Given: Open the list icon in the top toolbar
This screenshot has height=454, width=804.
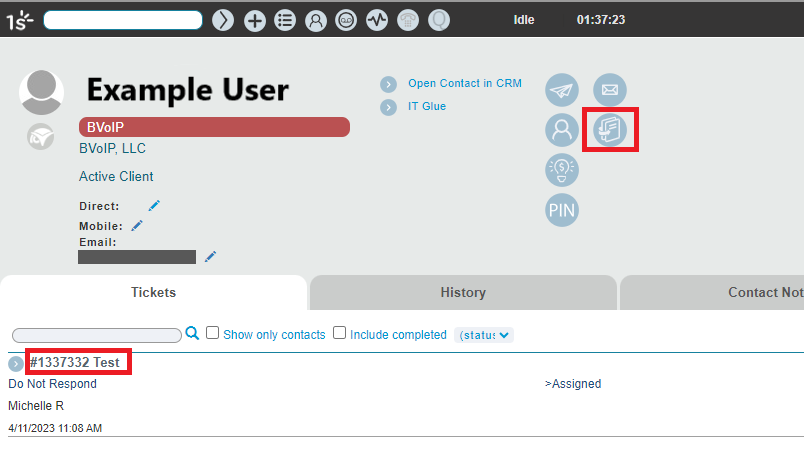Looking at the screenshot, I should point(285,20).
